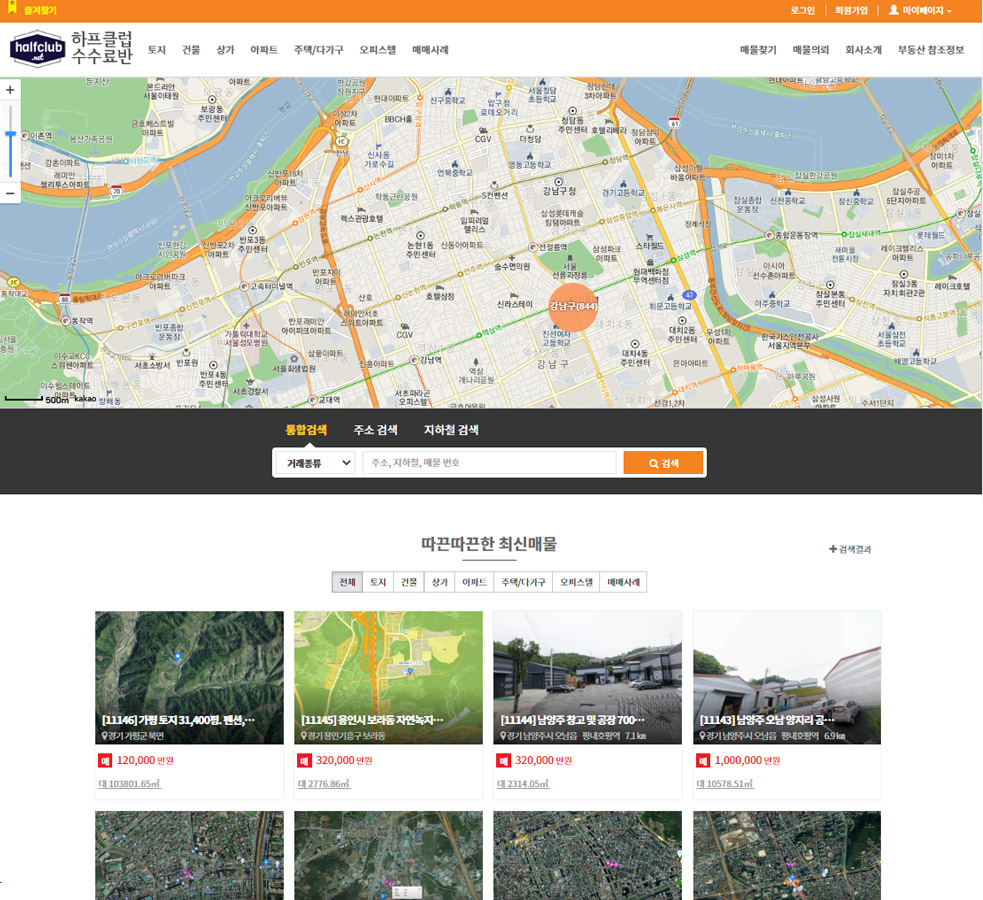Click the plus icon beside 검색결과
This screenshot has height=900, width=983.
[x=833, y=549]
